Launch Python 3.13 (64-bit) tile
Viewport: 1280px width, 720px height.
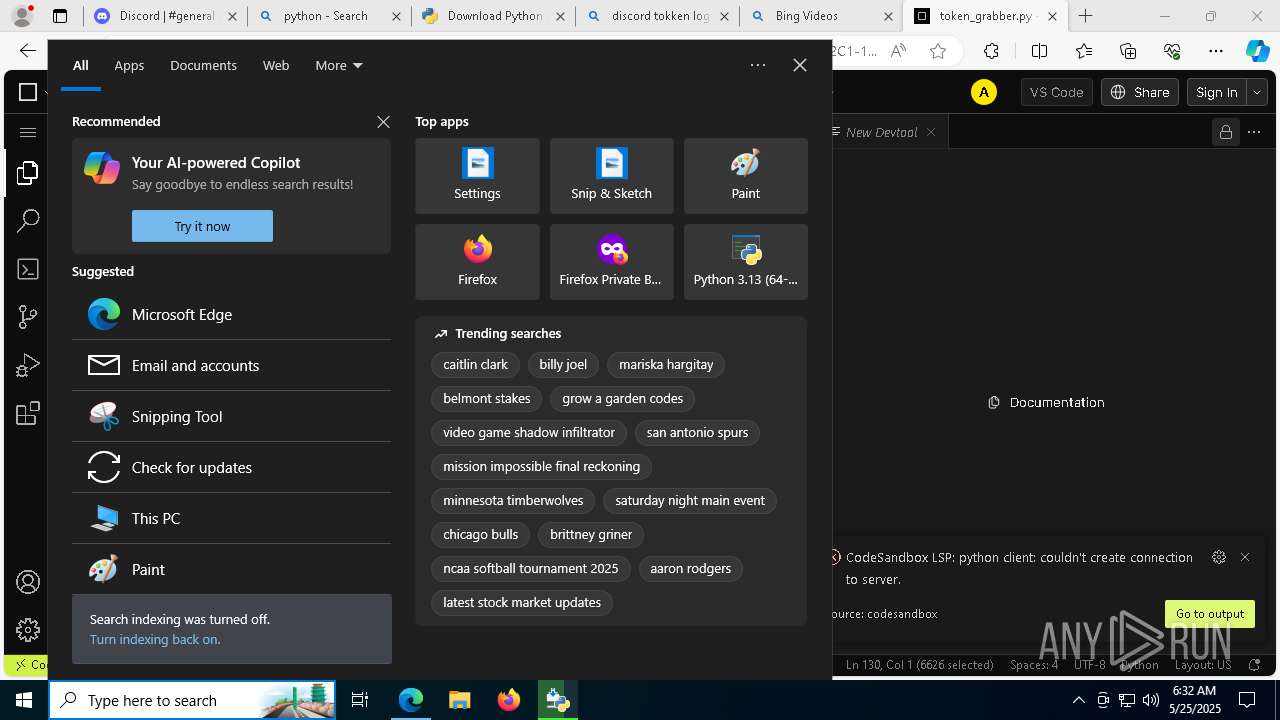coord(745,262)
